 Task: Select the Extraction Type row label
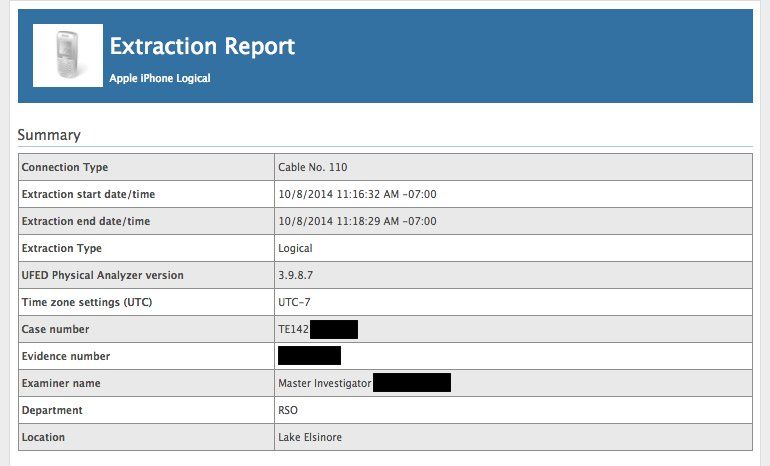(x=62, y=248)
